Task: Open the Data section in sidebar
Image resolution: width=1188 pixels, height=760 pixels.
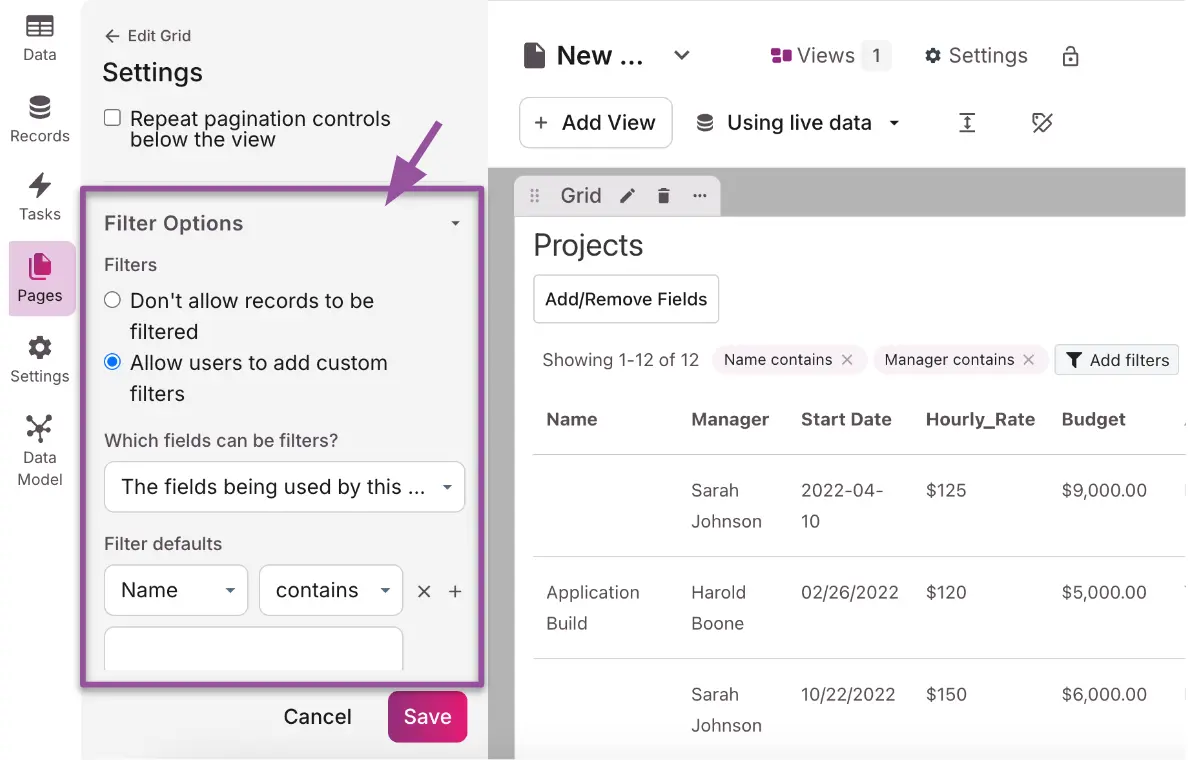Action: pos(40,39)
